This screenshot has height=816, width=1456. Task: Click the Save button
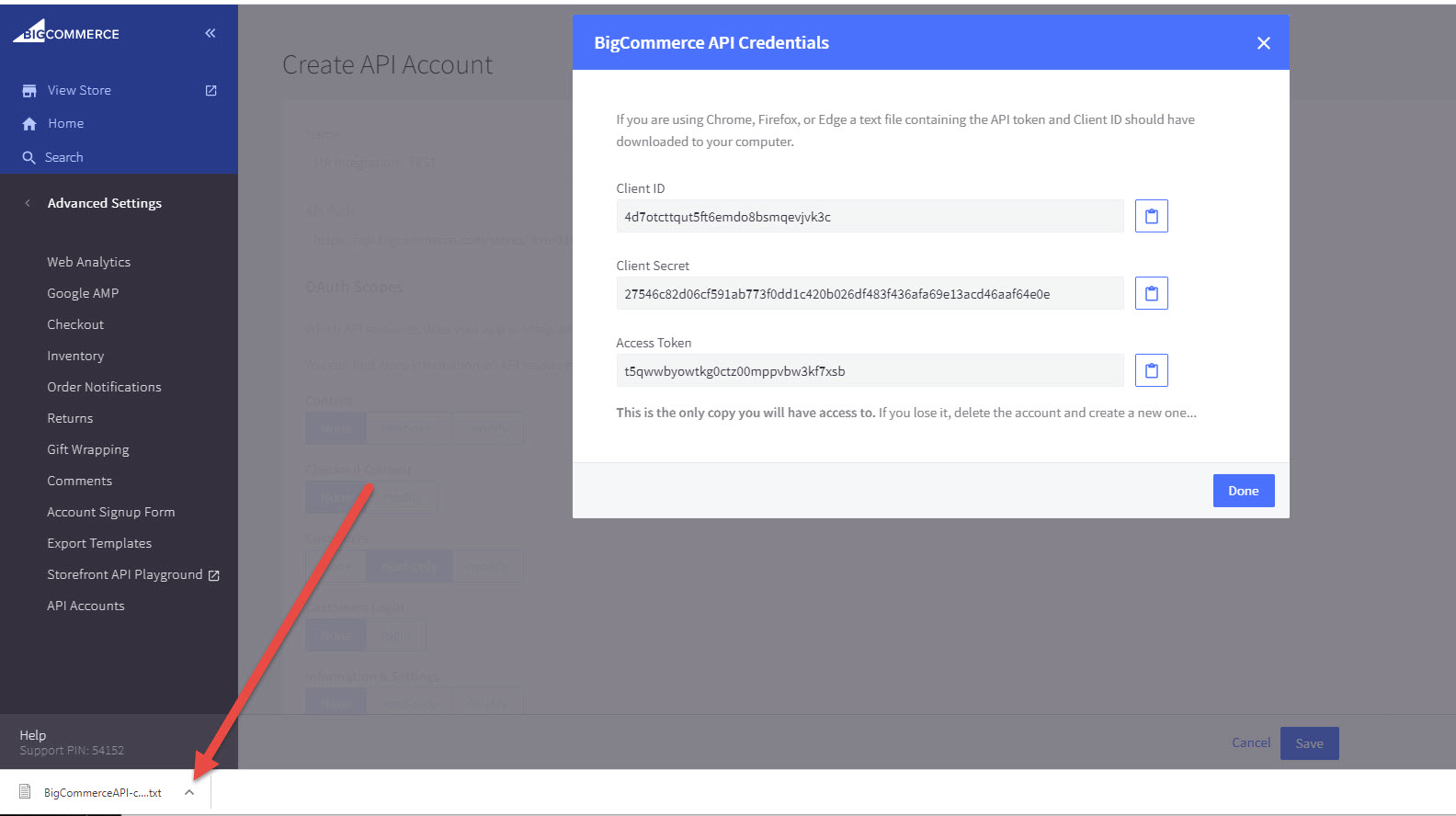pos(1310,743)
